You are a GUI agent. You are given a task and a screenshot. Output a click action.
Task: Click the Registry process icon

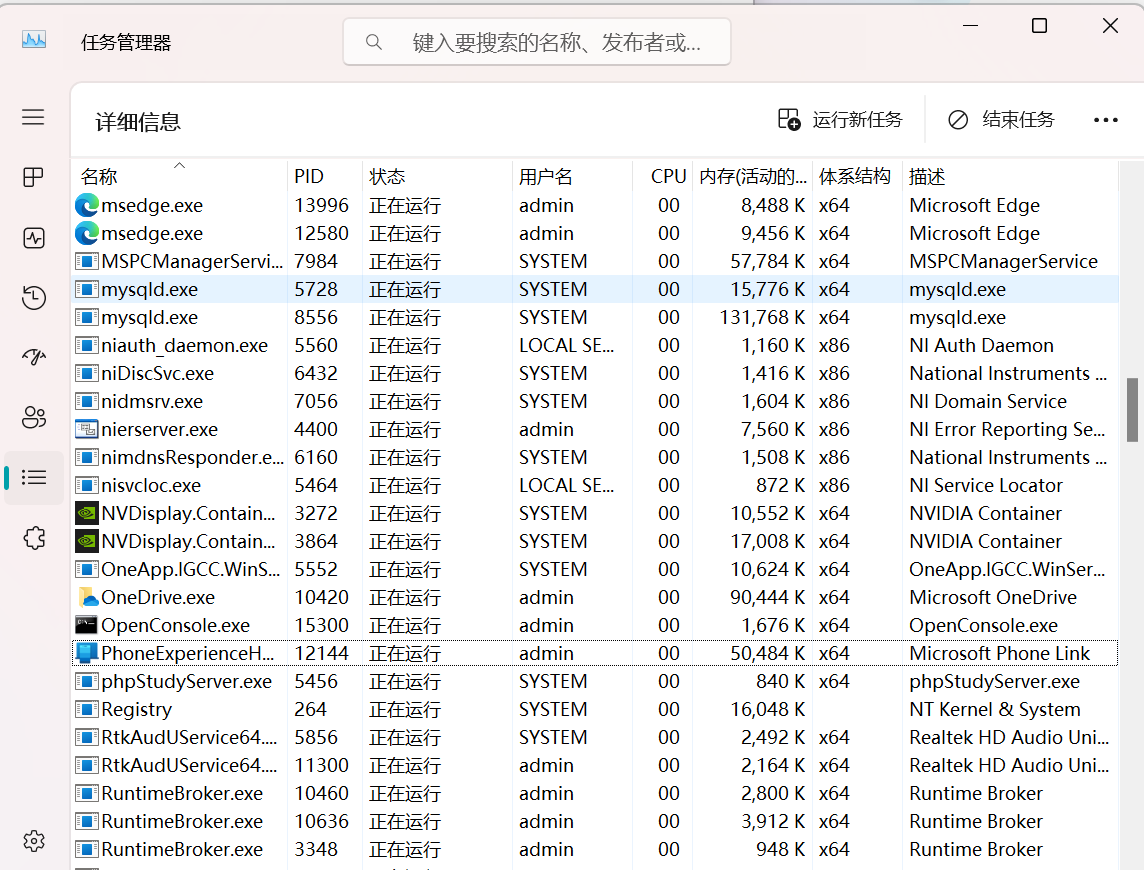(x=87, y=709)
